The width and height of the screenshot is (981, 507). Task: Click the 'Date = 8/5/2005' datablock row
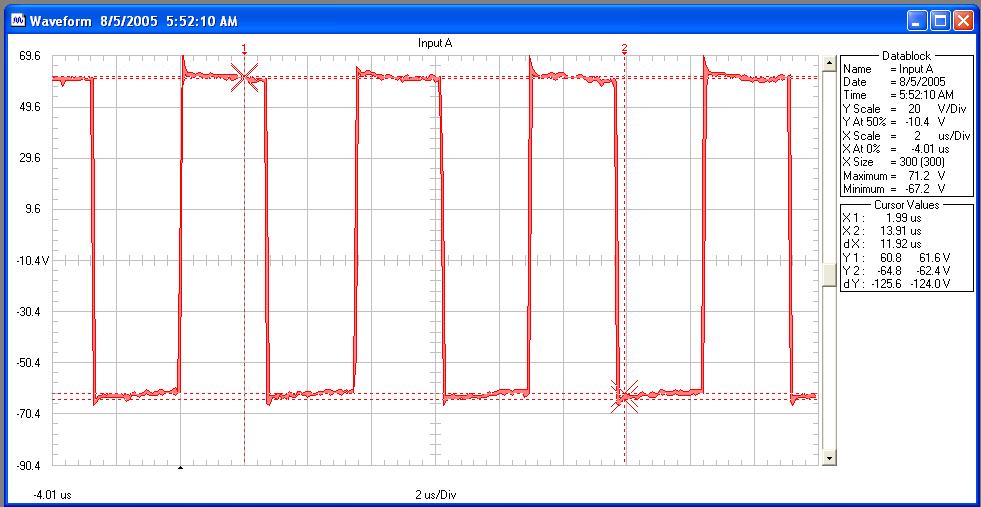(x=894, y=82)
